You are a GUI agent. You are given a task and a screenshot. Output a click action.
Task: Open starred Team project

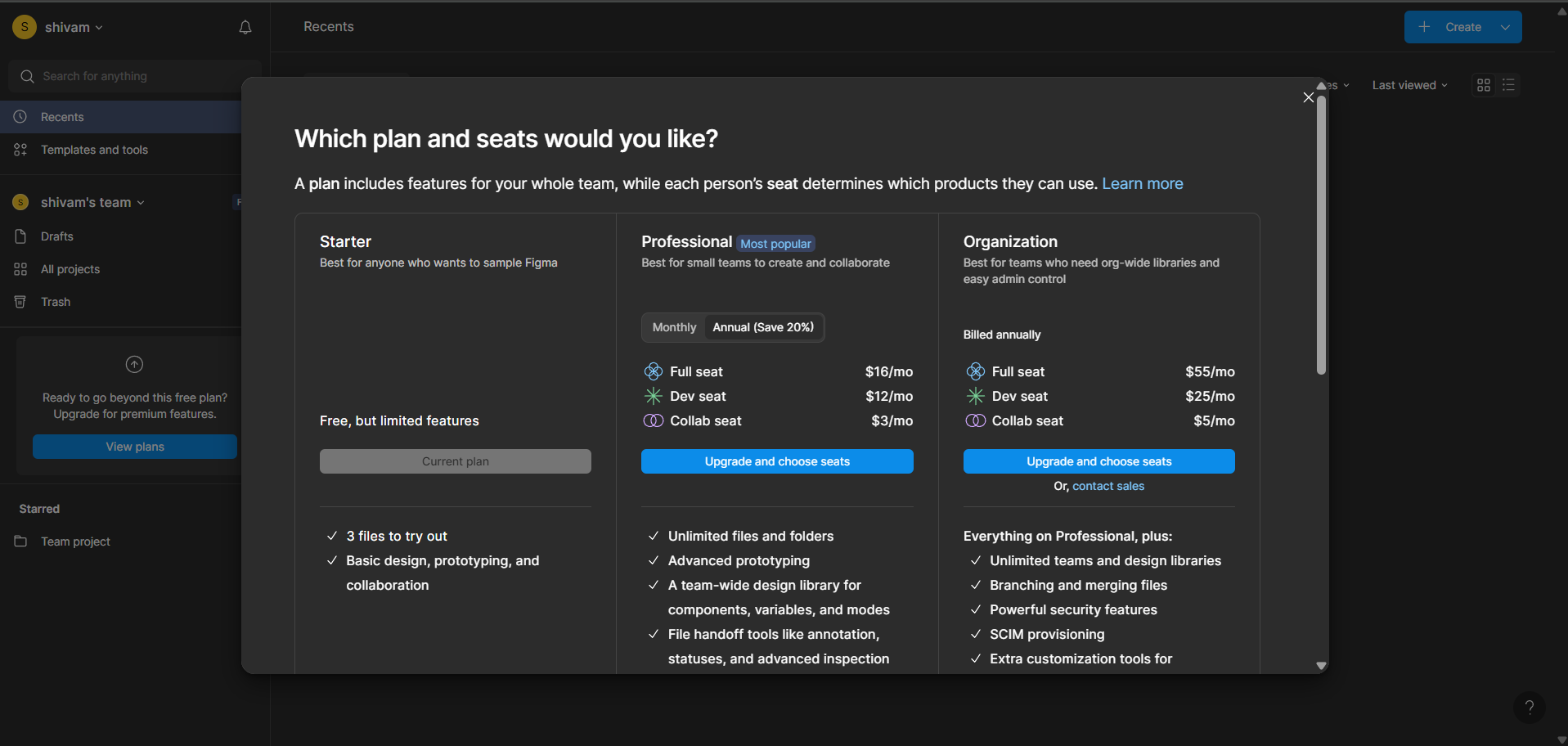pyautogui.click(x=121, y=542)
